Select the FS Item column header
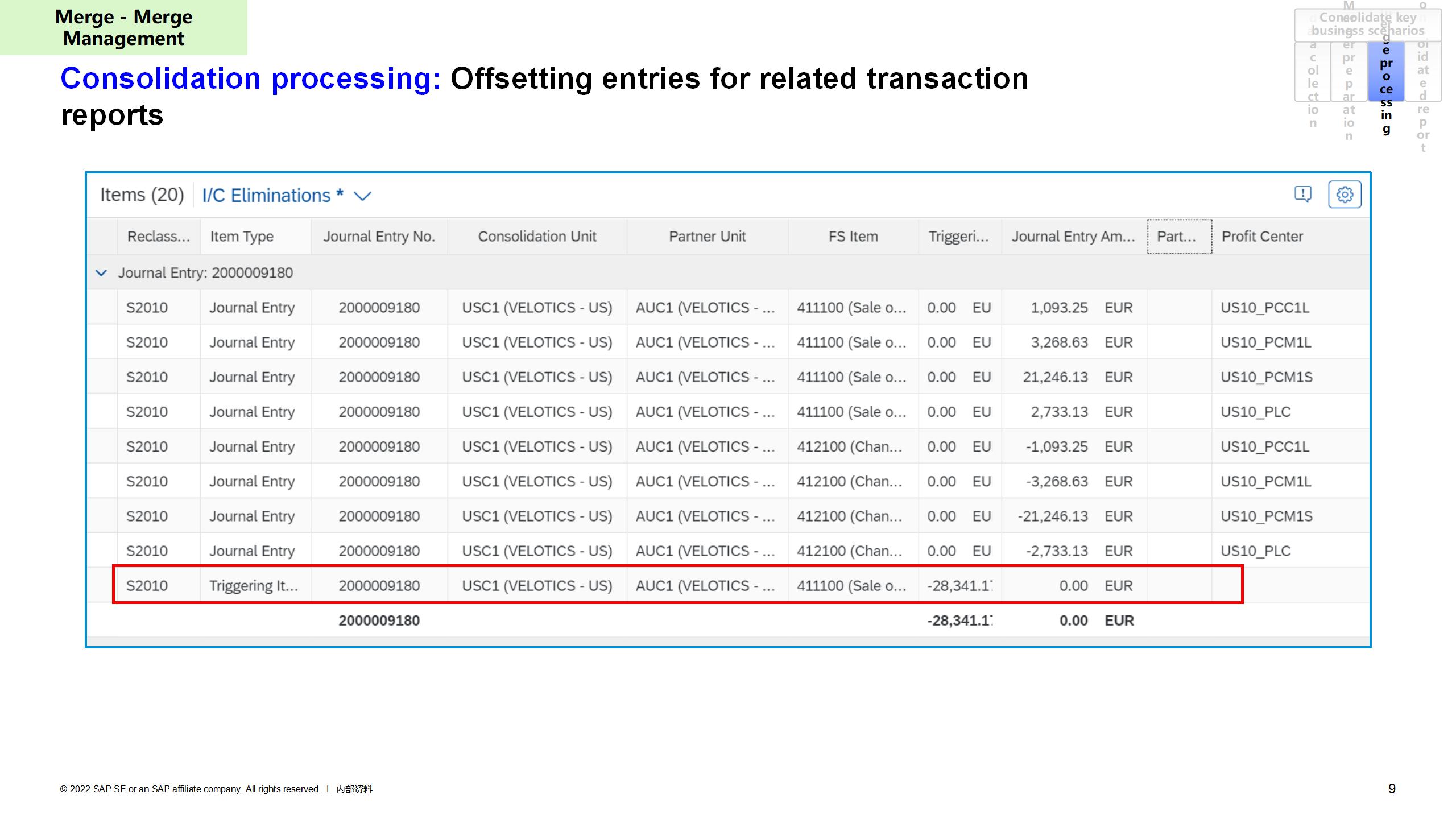 853,237
